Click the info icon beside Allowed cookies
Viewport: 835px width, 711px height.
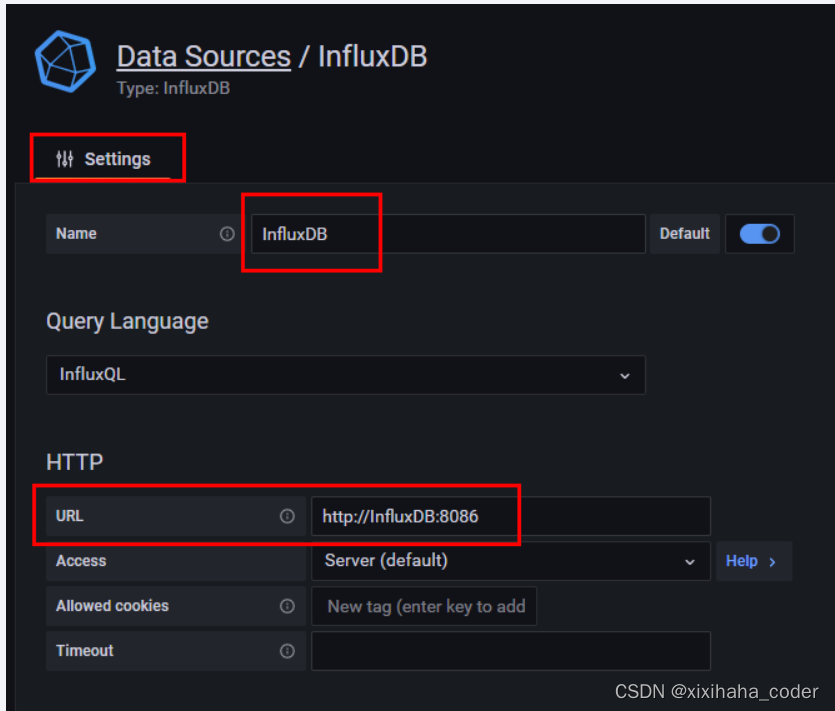coord(288,606)
